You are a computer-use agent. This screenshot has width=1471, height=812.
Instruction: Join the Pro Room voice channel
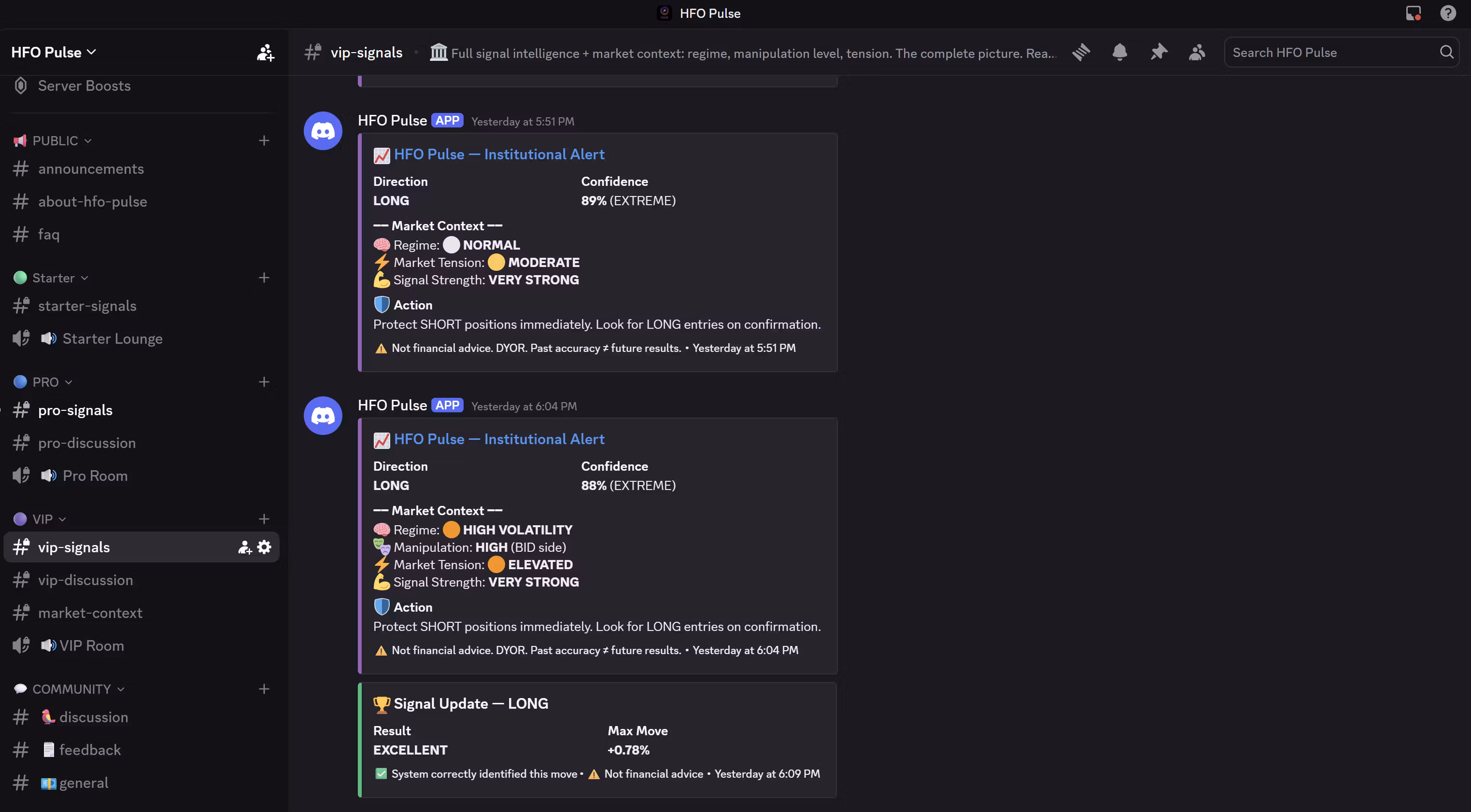click(141, 476)
